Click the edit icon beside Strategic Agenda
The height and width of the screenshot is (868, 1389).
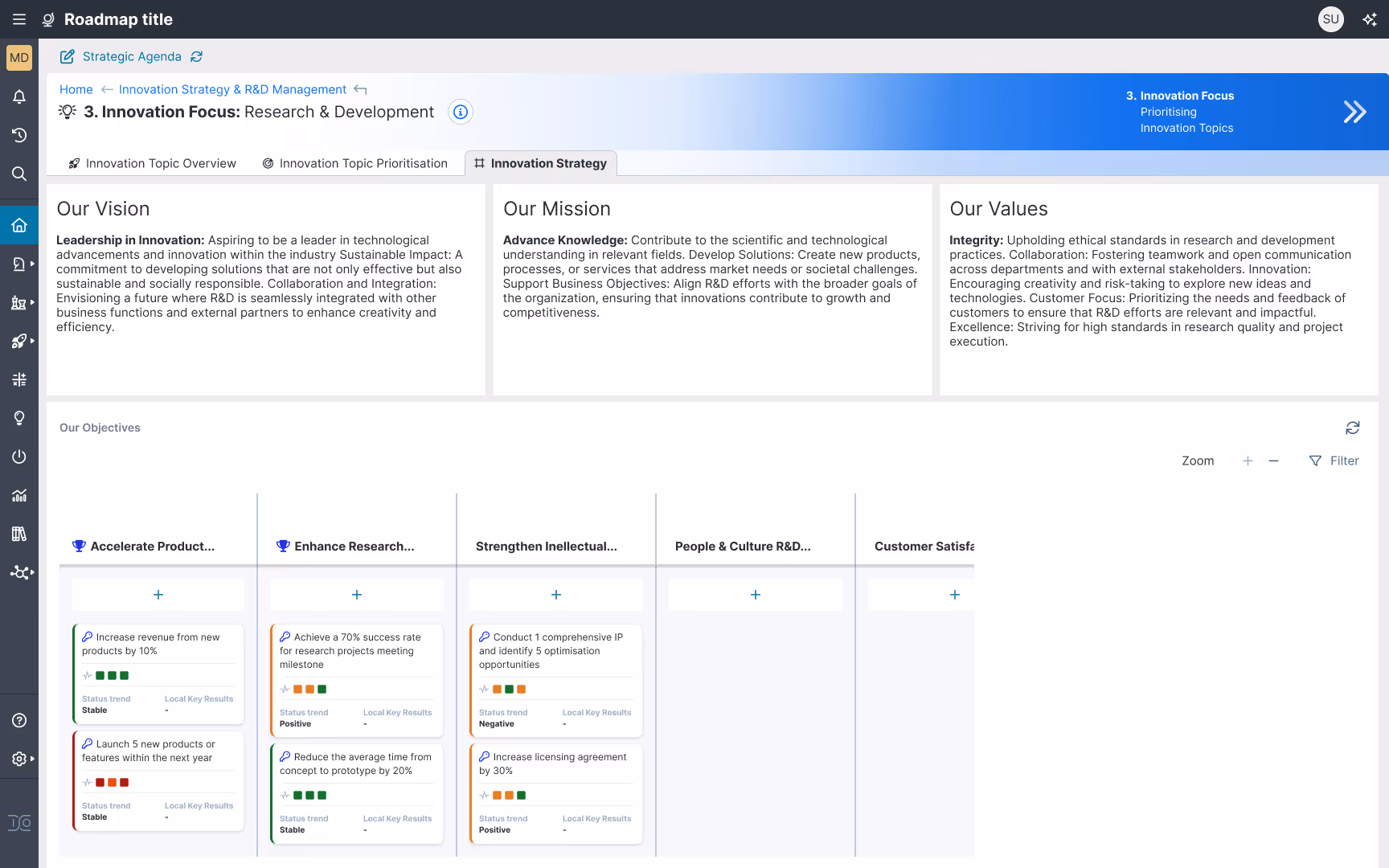(68, 56)
